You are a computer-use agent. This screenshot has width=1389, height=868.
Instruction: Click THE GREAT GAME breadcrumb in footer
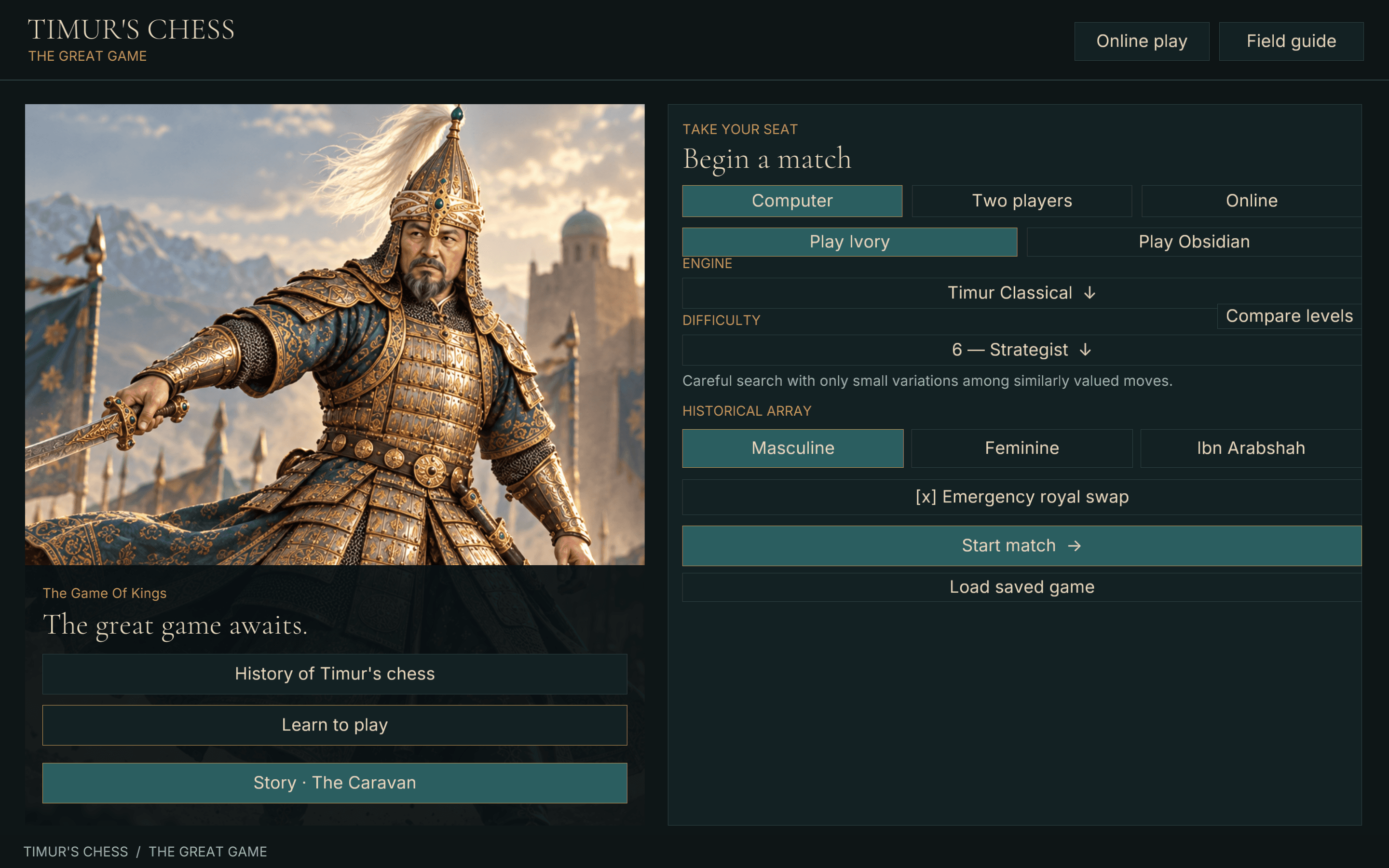pyautogui.click(x=208, y=851)
